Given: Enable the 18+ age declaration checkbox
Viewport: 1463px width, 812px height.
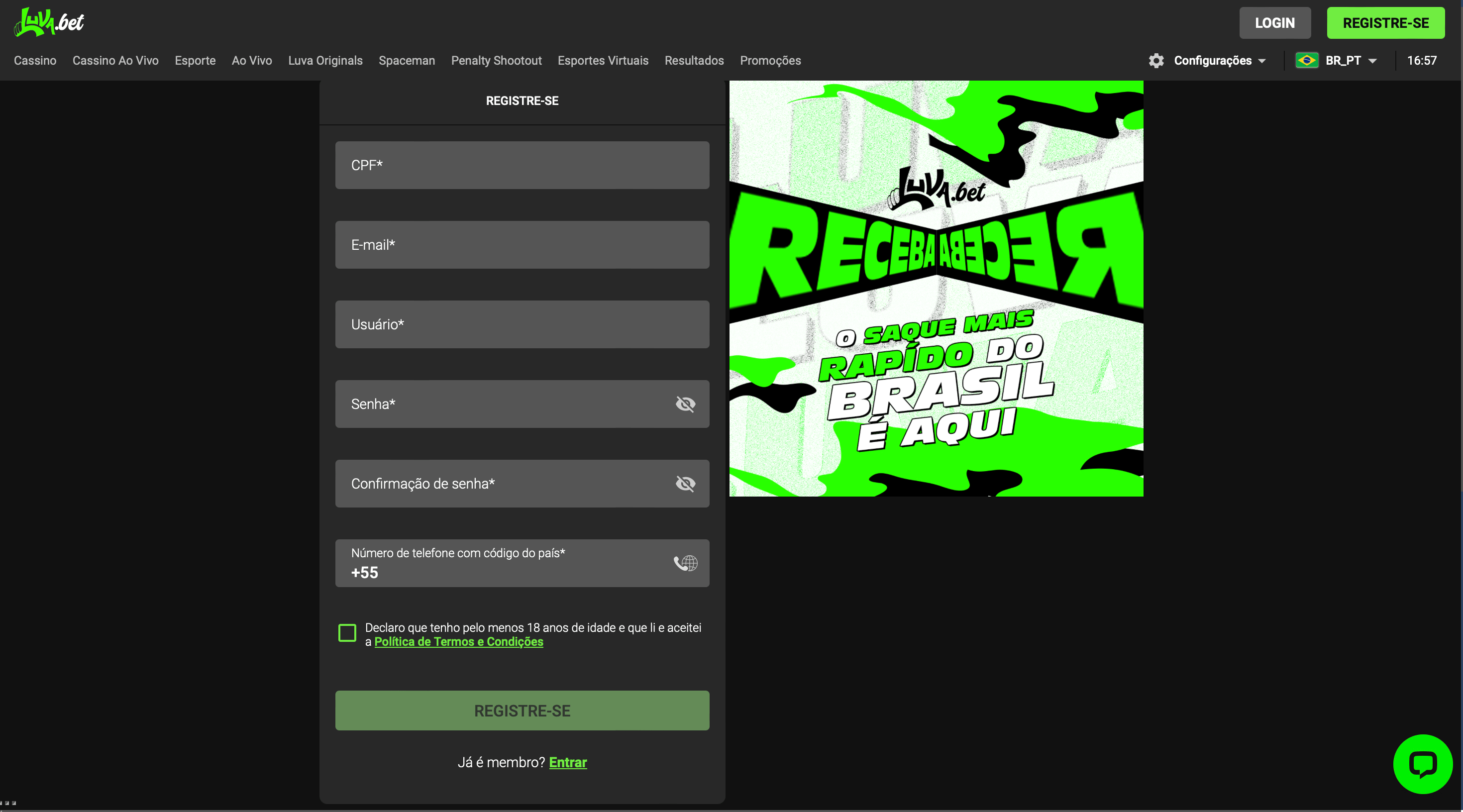Looking at the screenshot, I should point(347,632).
